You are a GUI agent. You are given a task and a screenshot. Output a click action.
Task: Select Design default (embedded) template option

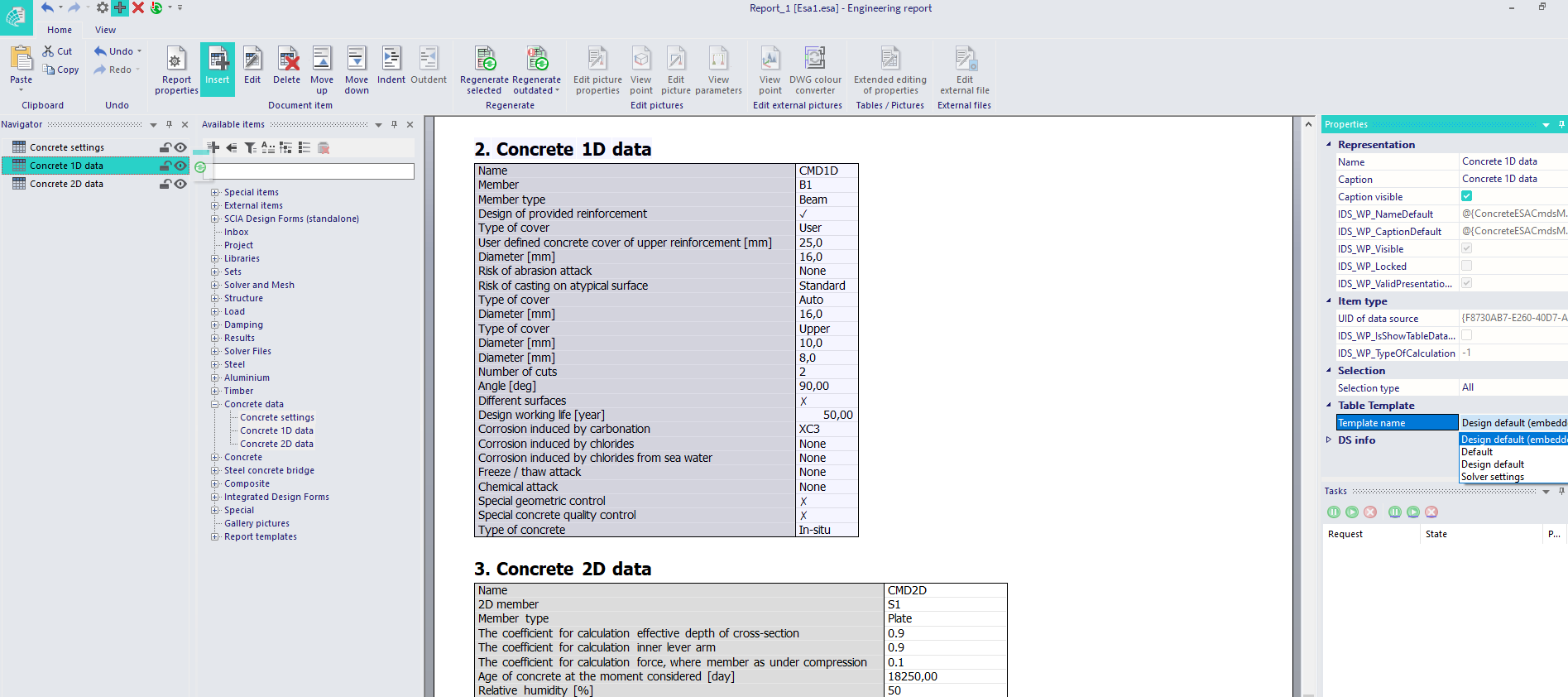pos(1513,440)
